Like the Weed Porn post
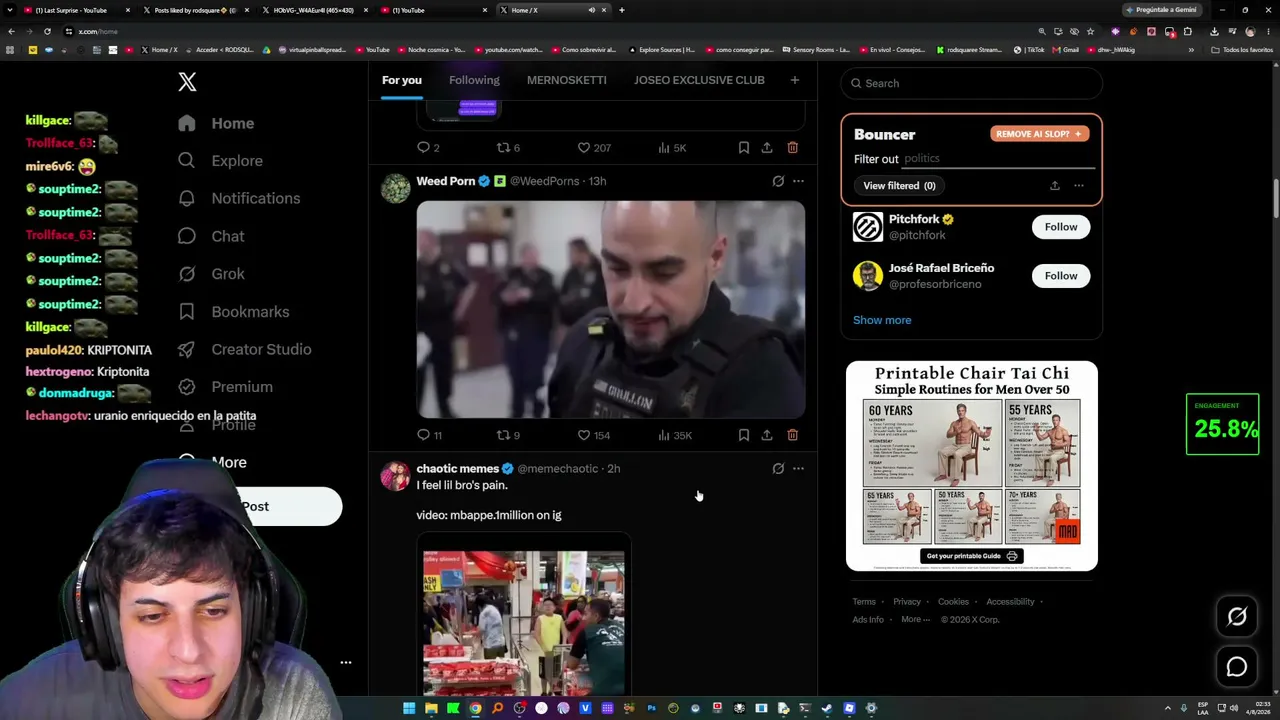 pos(594,435)
